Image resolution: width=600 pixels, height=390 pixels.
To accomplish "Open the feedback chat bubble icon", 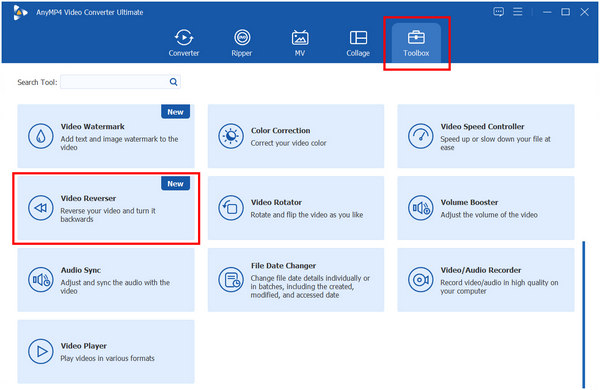I will 498,12.
